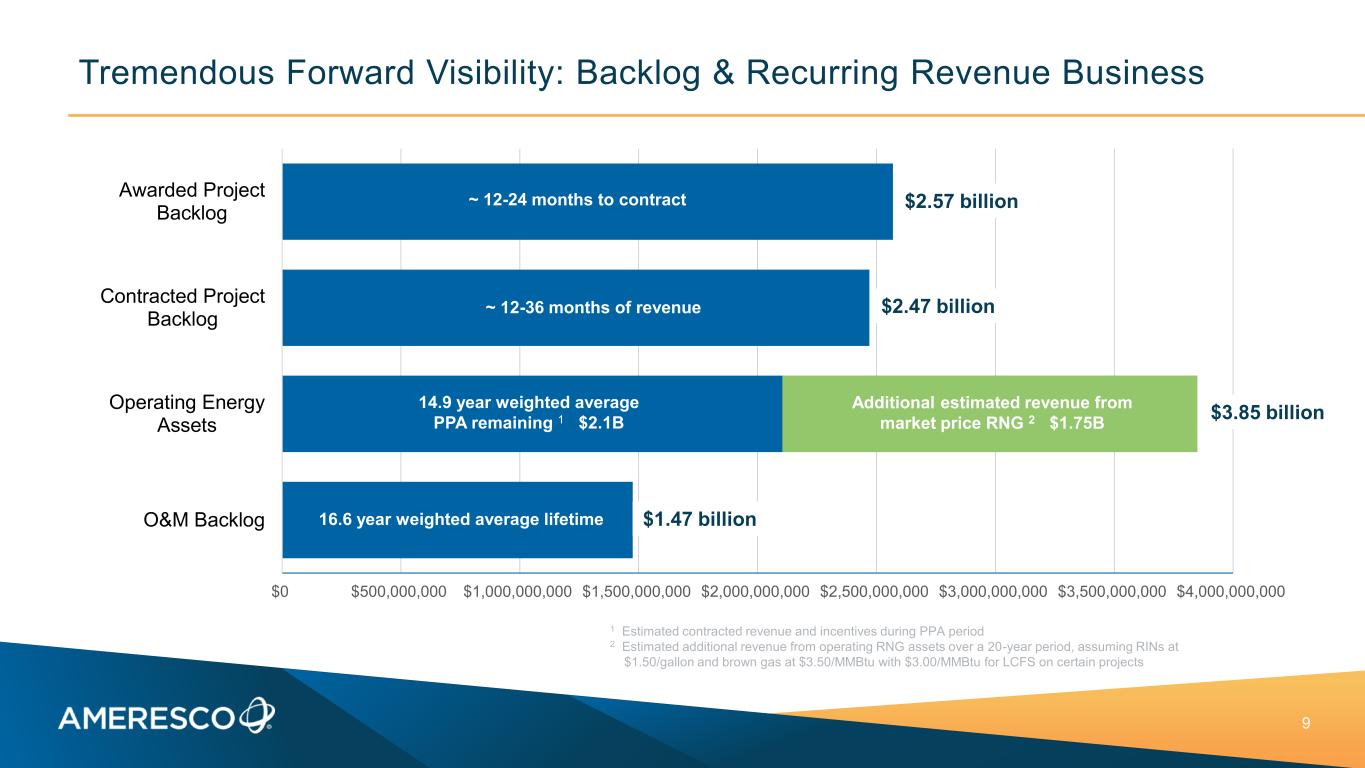Click the $3.85 billion data label
1365x768 pixels.
[1267, 413]
